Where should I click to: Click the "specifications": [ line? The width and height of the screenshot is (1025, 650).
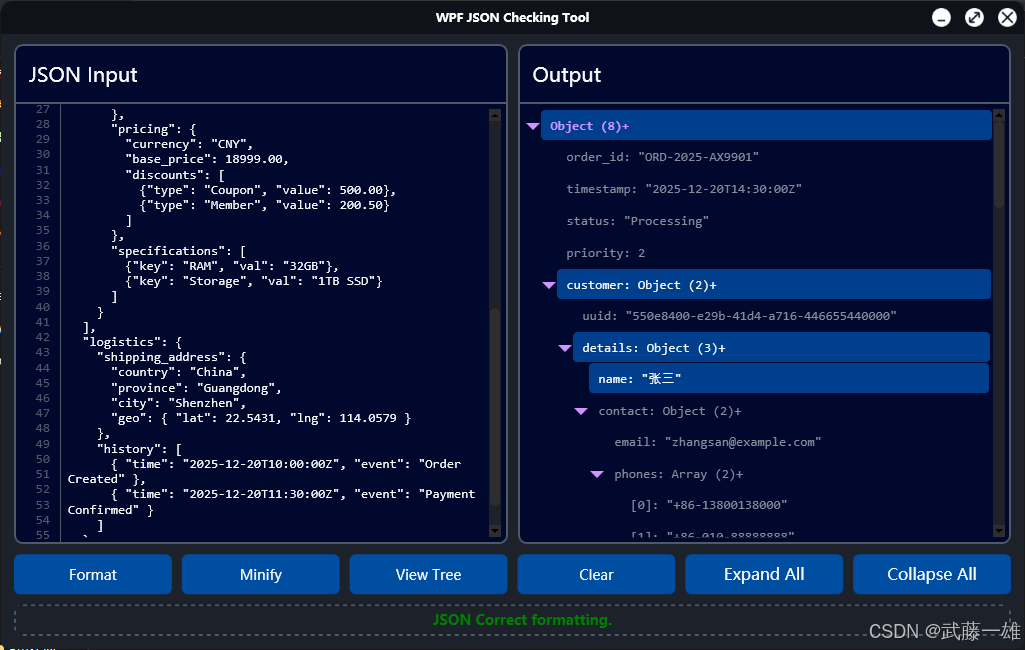(x=178, y=250)
